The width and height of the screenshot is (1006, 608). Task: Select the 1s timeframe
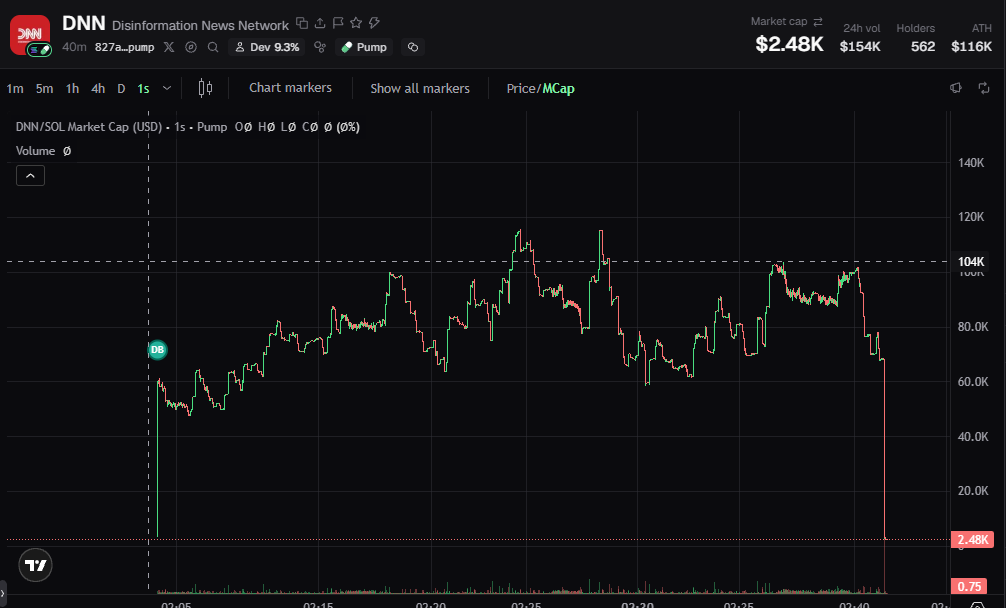143,89
